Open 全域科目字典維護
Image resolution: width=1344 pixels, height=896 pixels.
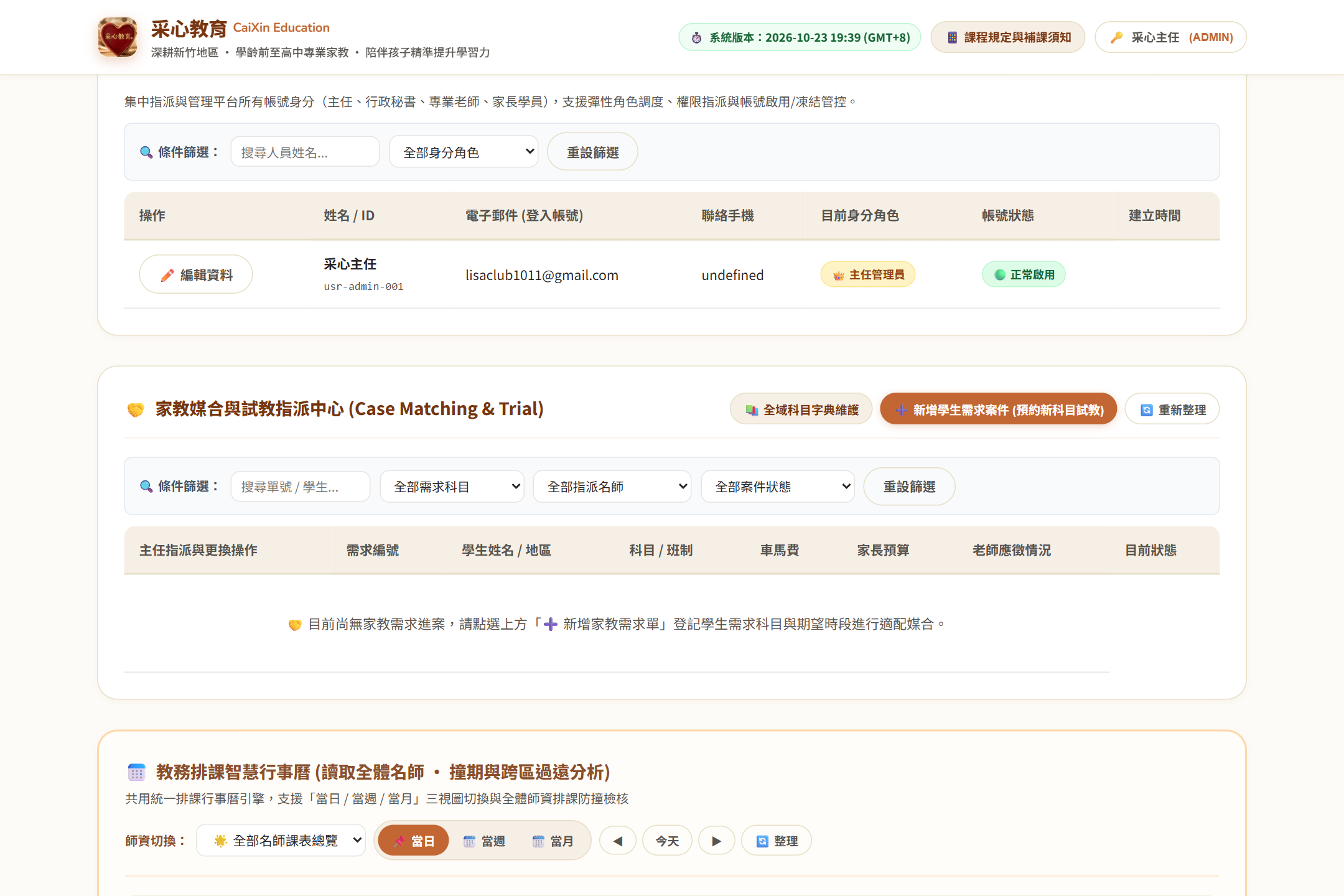tap(801, 409)
